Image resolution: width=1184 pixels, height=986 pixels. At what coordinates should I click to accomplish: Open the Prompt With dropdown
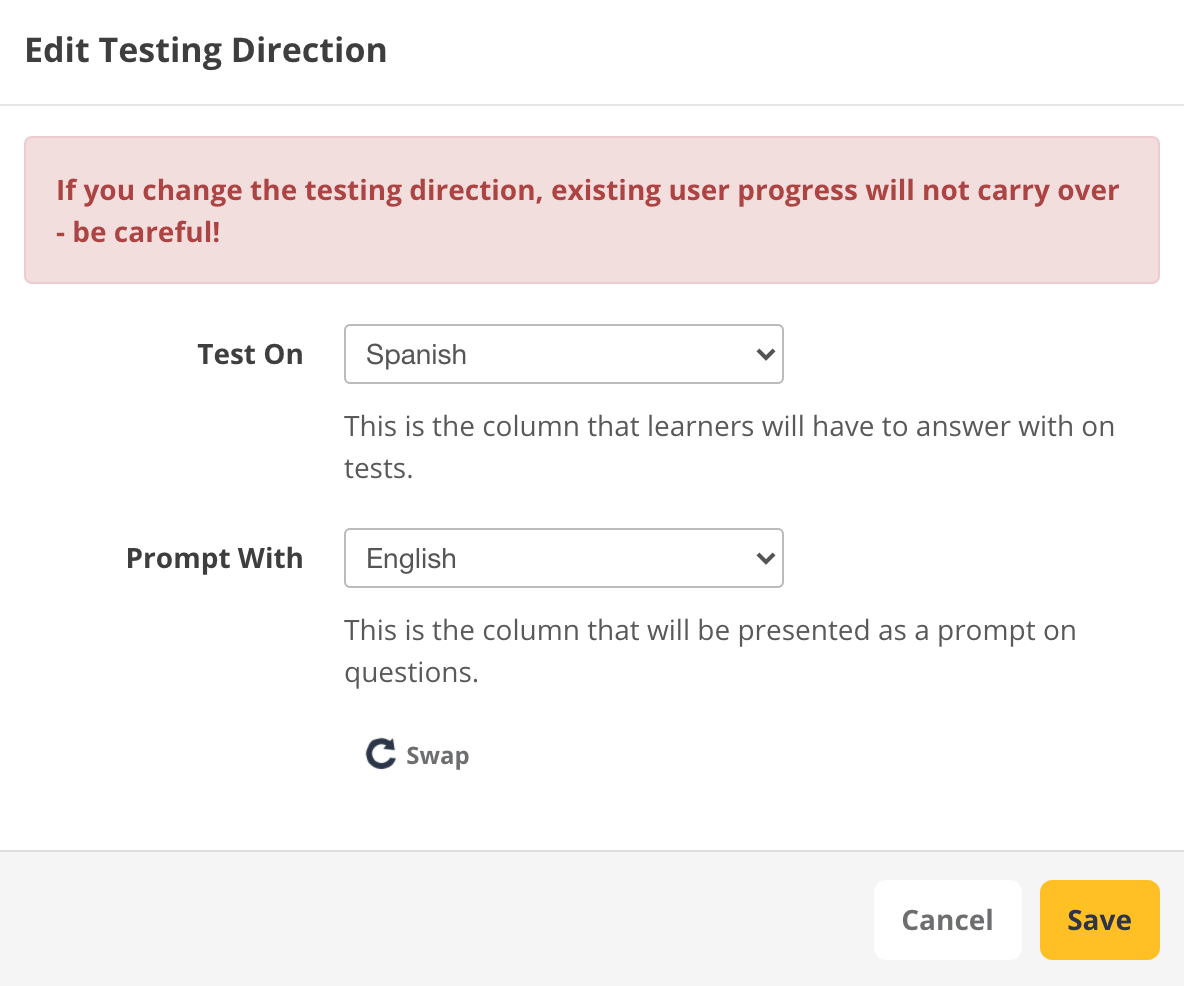click(x=563, y=558)
